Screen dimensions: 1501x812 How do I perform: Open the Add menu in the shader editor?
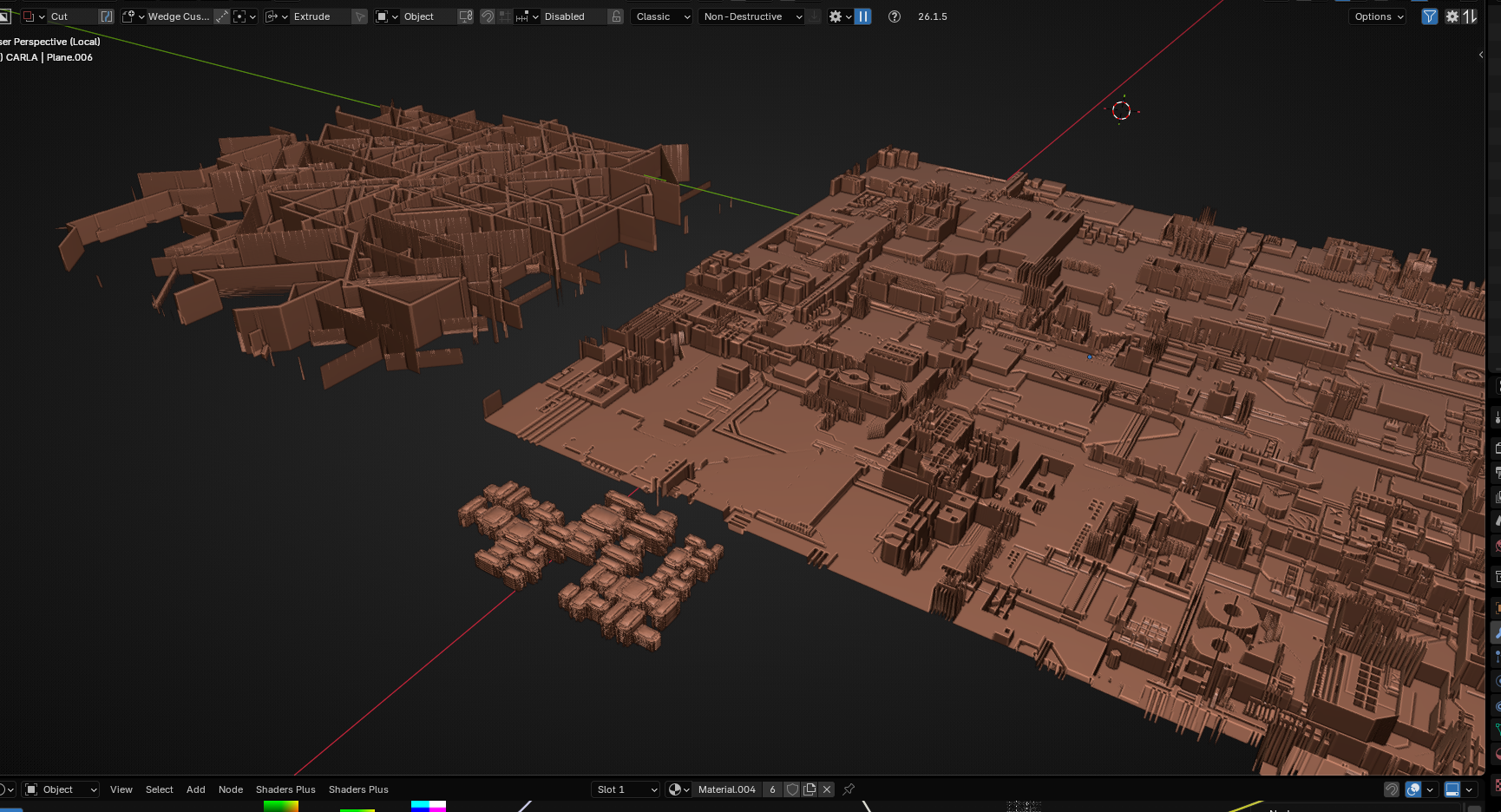[196, 789]
